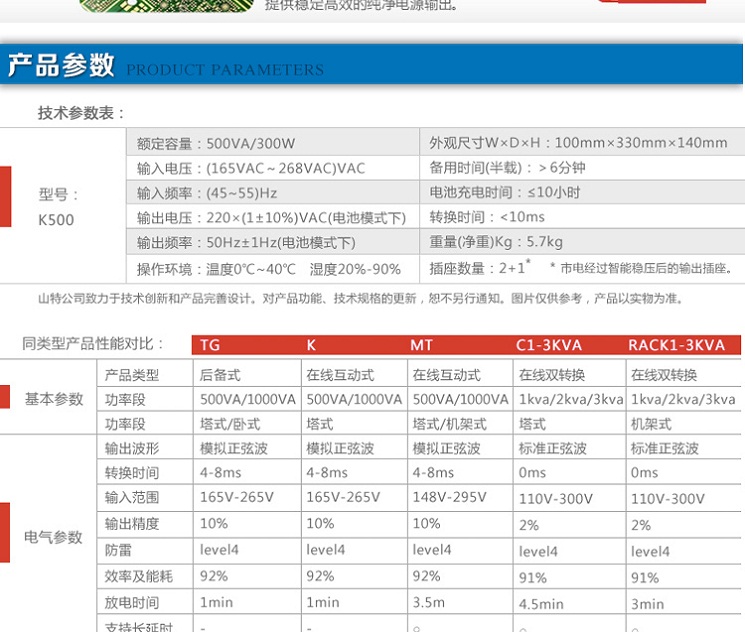The width and height of the screenshot is (745, 632).
Task: Select 92% in the K column
Action: 320,576
